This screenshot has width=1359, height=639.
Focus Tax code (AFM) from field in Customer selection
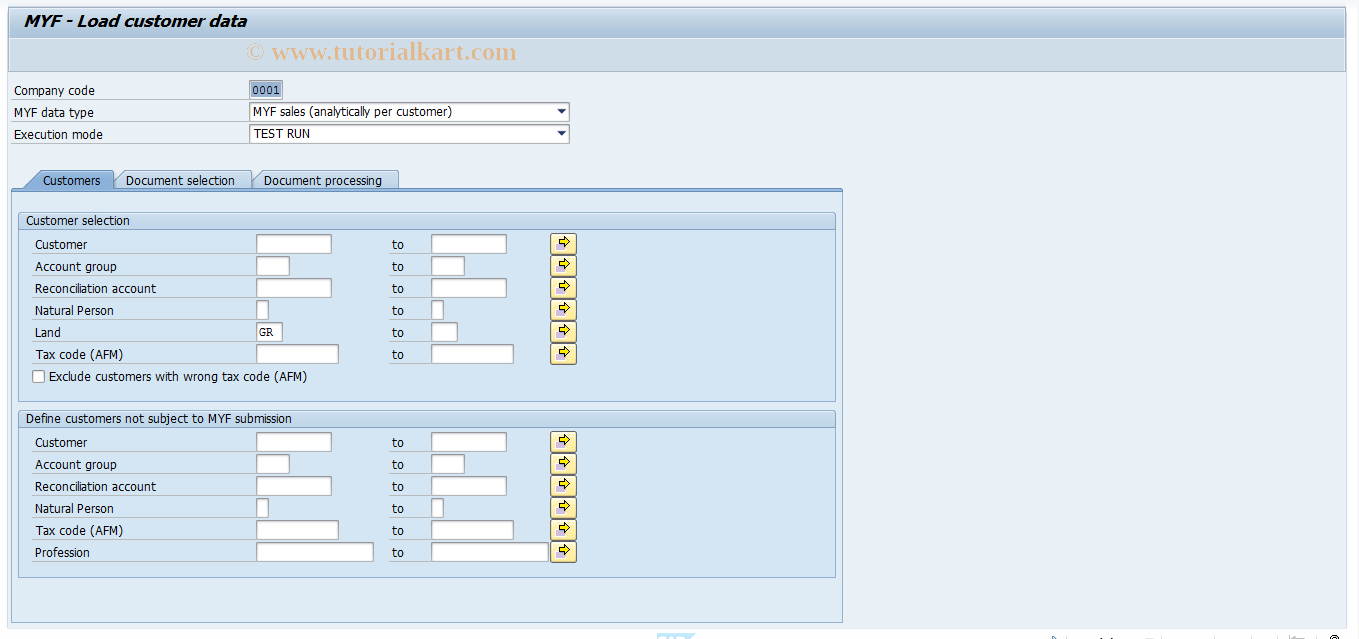pos(298,354)
